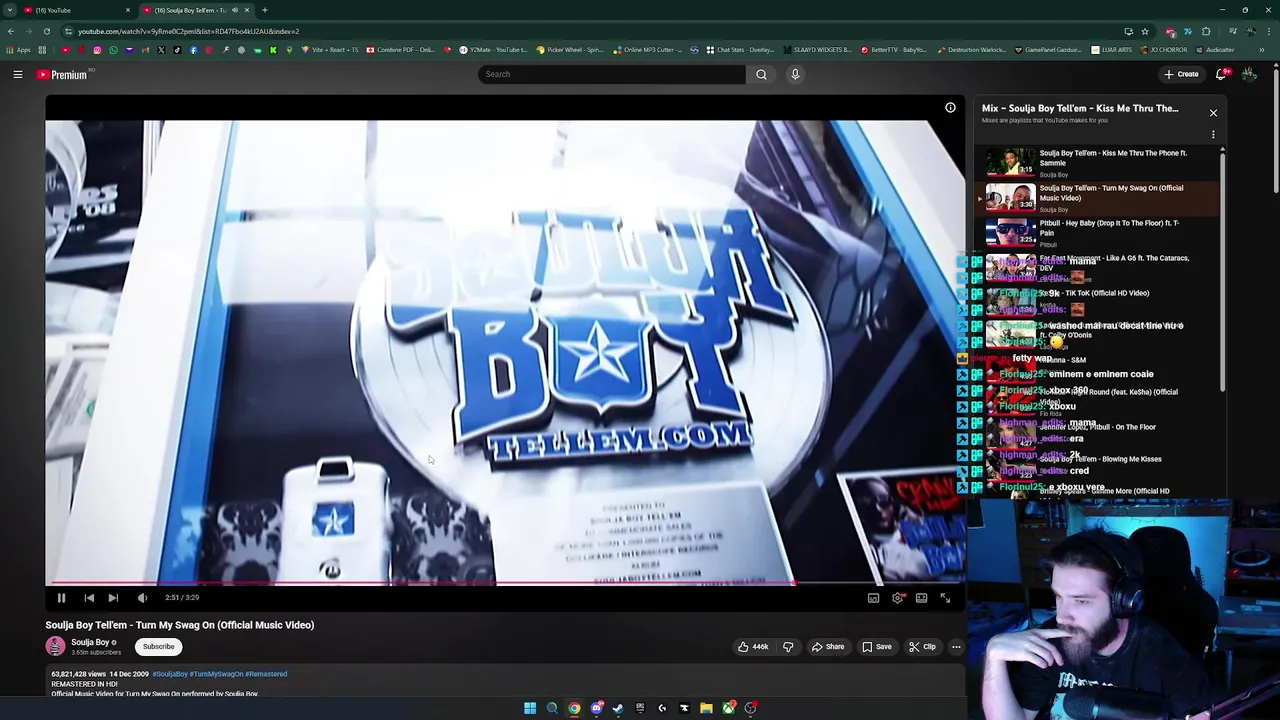Click the Mix playlist scrollbar
The width and height of the screenshot is (1280, 720).
[x=1222, y=270]
